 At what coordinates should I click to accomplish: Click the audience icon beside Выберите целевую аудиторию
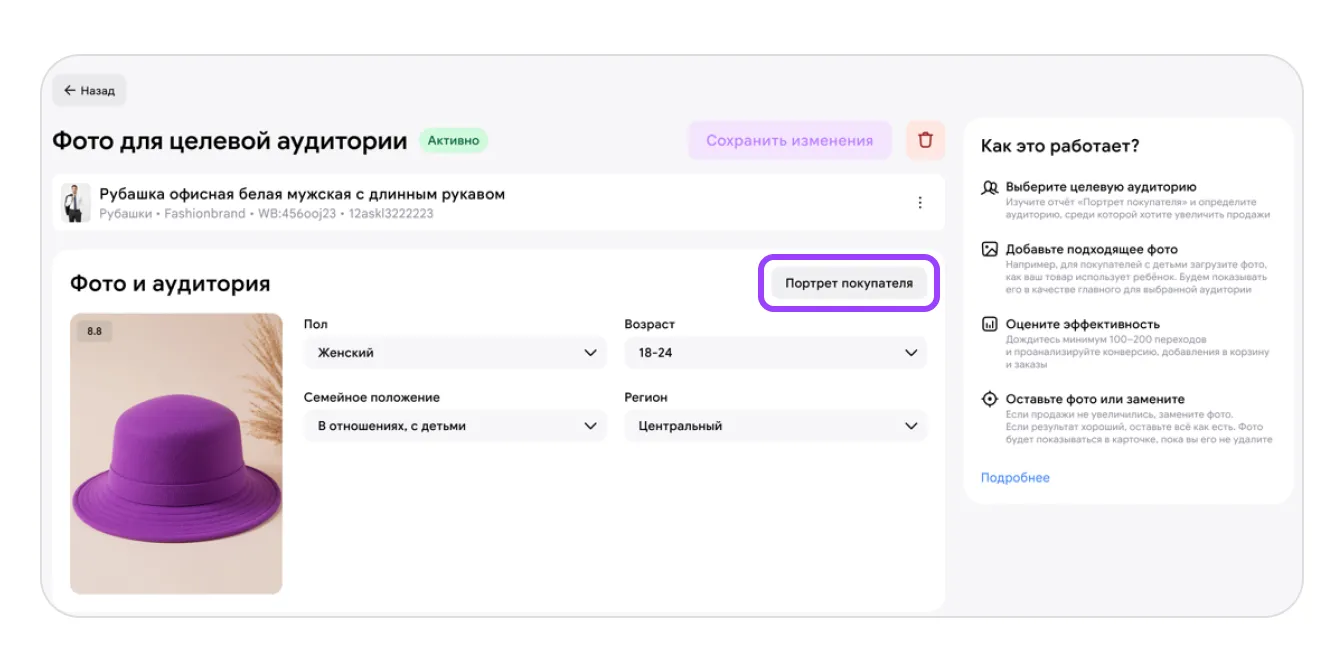(989, 187)
